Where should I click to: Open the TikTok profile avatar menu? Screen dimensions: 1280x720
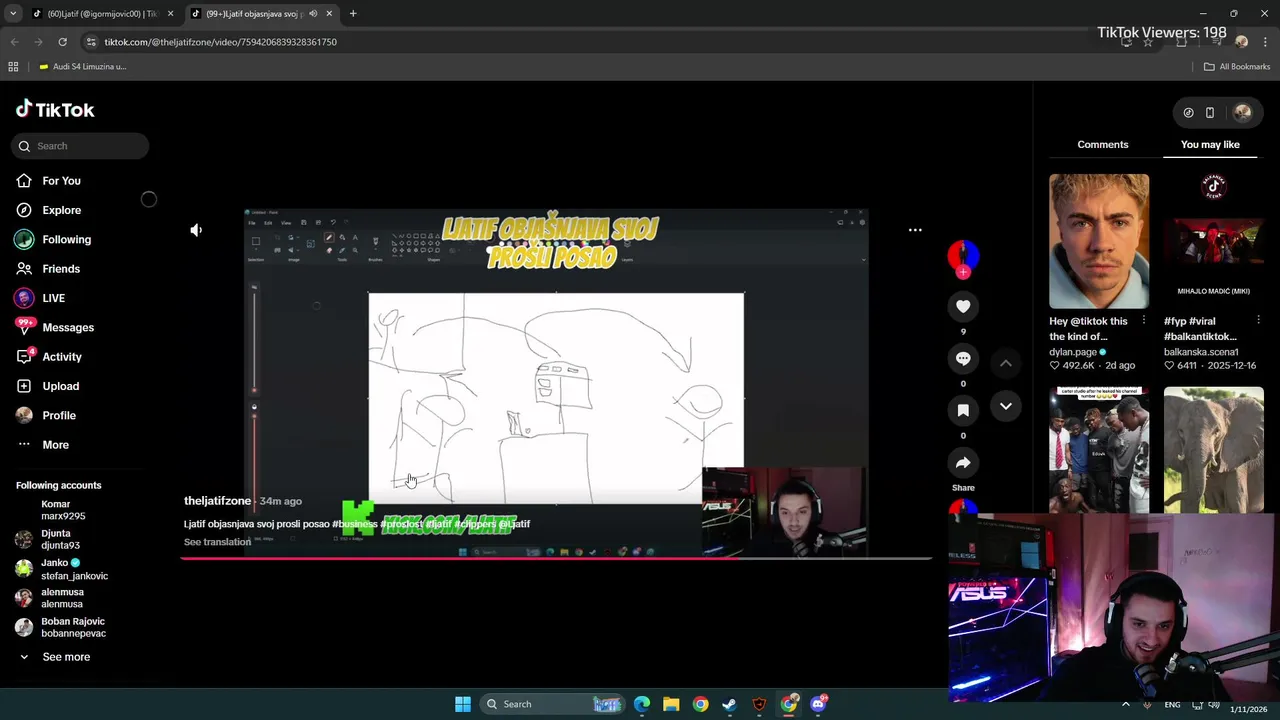tap(1242, 113)
